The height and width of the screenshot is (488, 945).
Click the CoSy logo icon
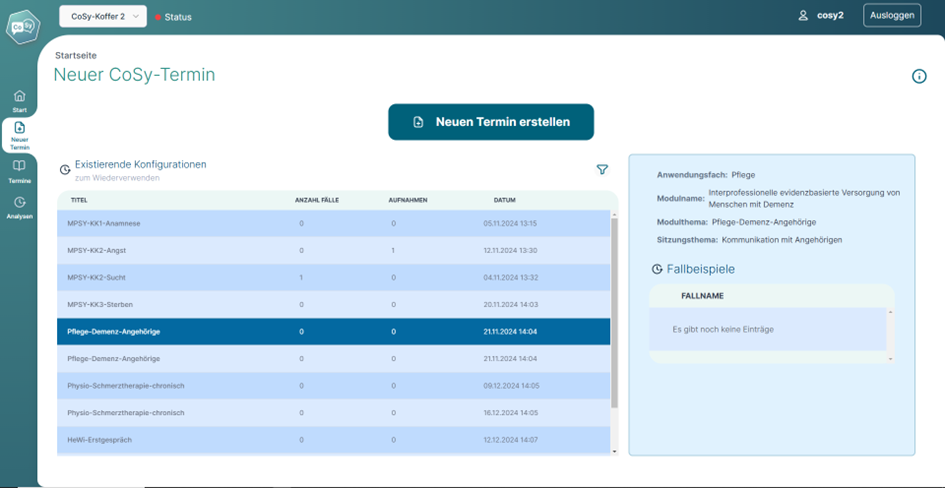click(22, 27)
